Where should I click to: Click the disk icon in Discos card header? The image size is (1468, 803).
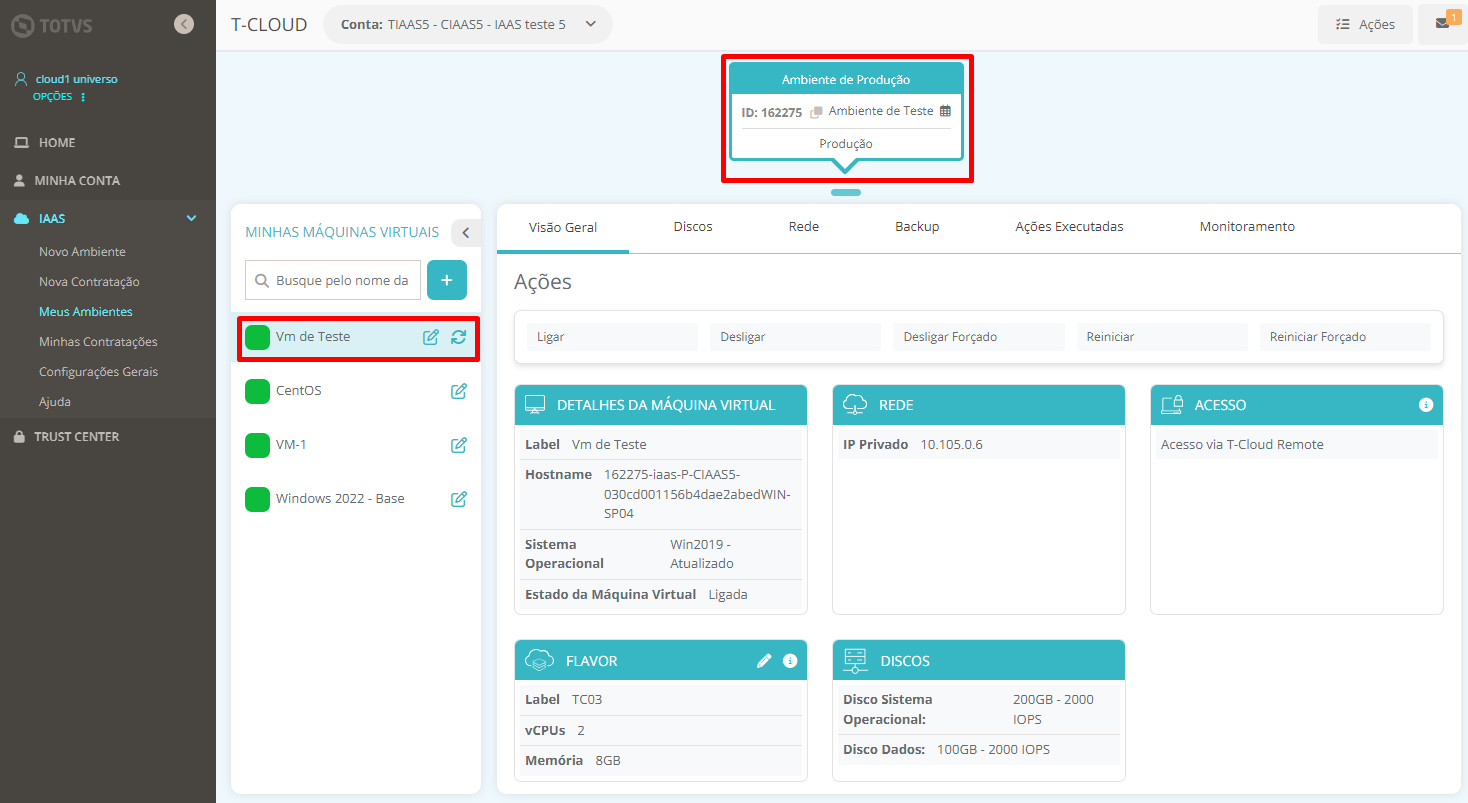855,660
